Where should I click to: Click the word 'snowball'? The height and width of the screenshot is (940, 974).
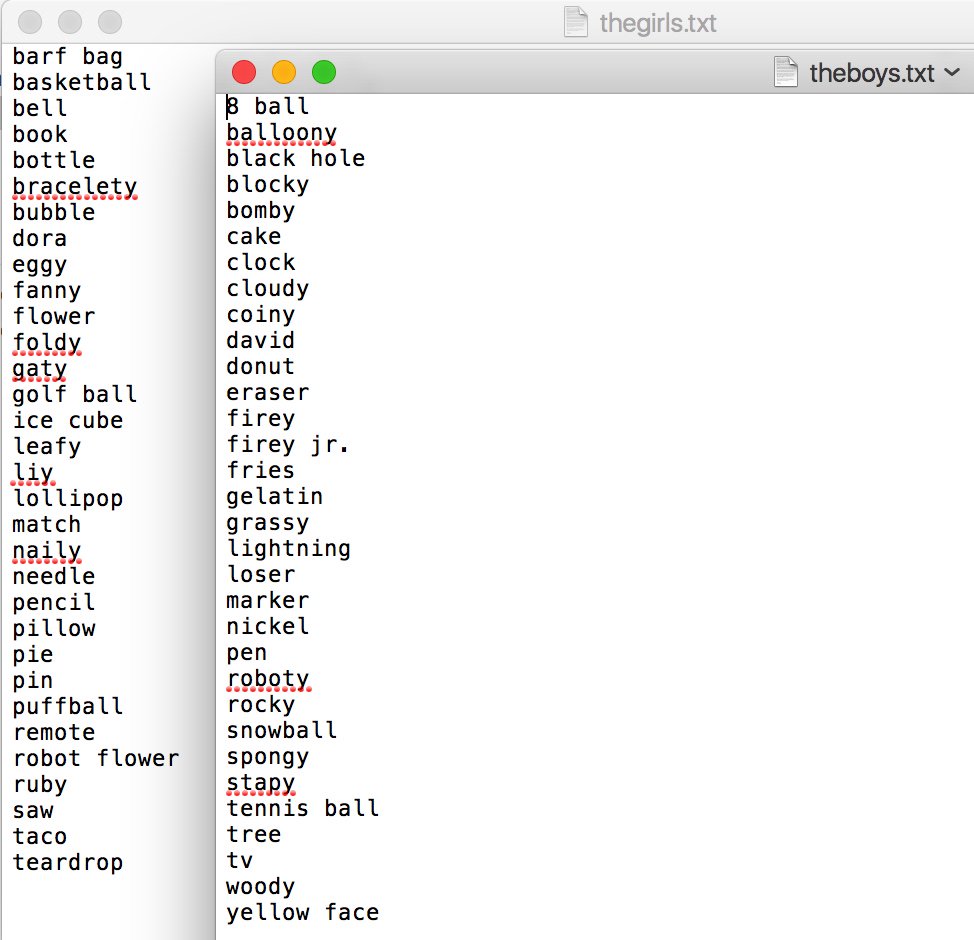[281, 730]
